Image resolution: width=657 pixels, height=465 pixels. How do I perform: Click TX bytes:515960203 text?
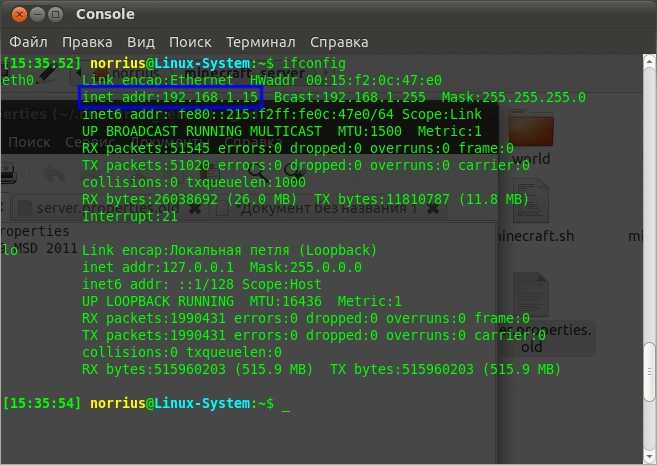click(402, 369)
